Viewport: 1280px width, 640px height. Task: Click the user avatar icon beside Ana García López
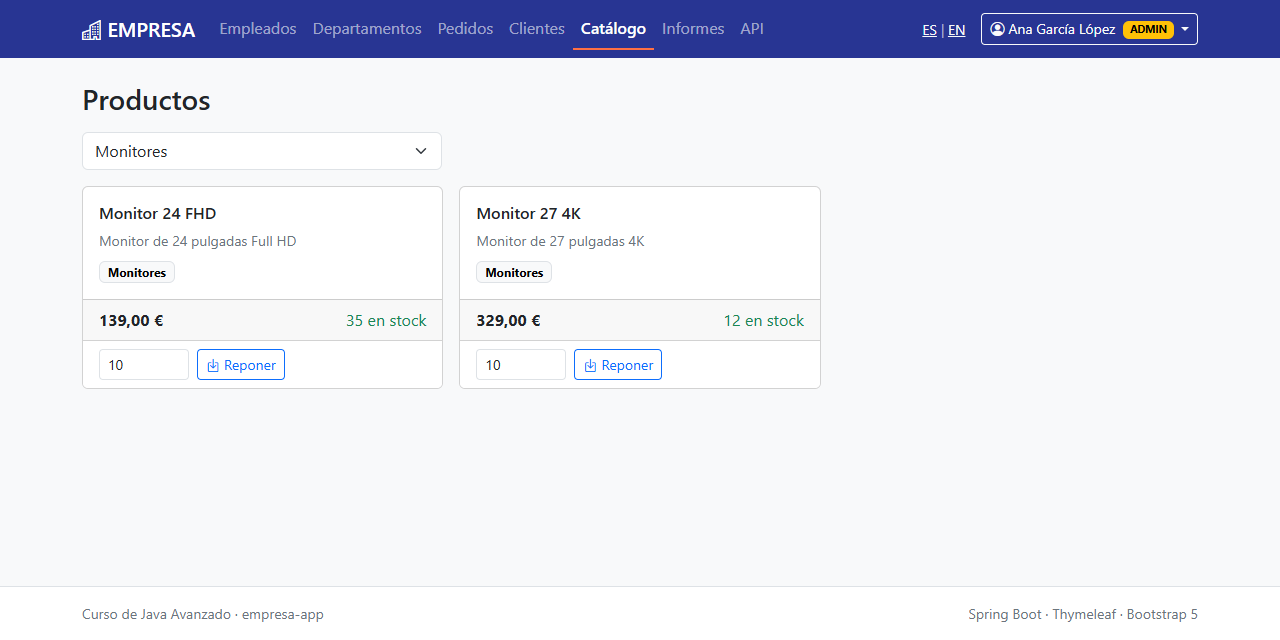(997, 29)
